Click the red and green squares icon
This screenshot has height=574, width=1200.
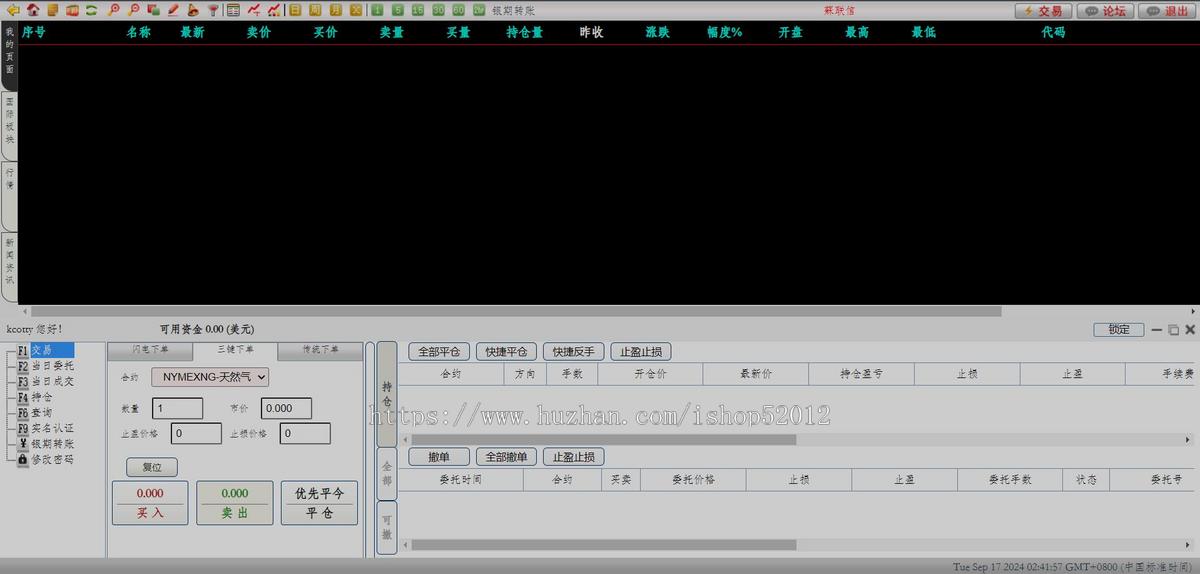coord(153,10)
